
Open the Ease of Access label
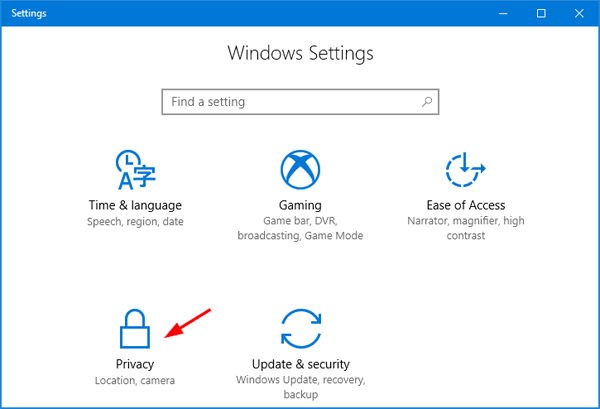[x=464, y=205]
